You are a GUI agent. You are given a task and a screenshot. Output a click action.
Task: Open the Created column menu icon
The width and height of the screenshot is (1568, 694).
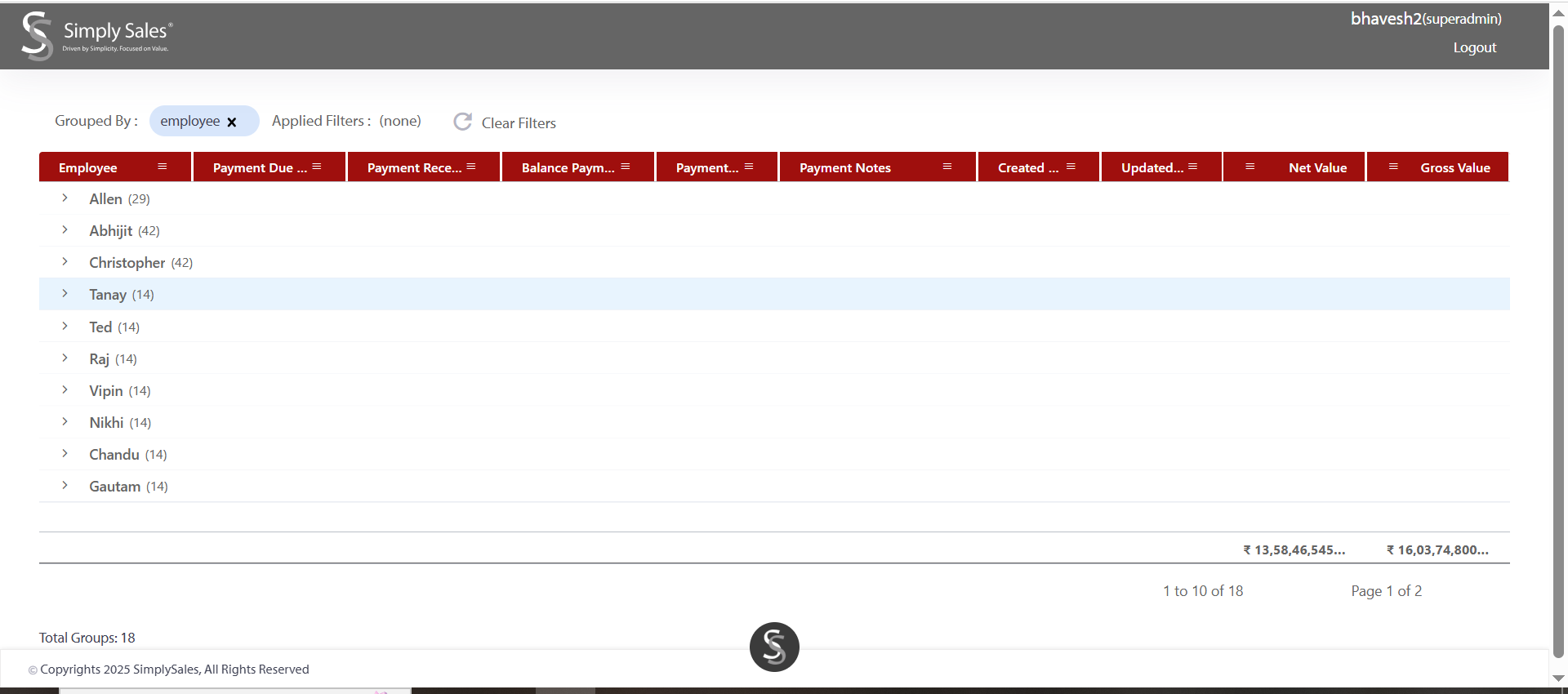pyautogui.click(x=1071, y=167)
